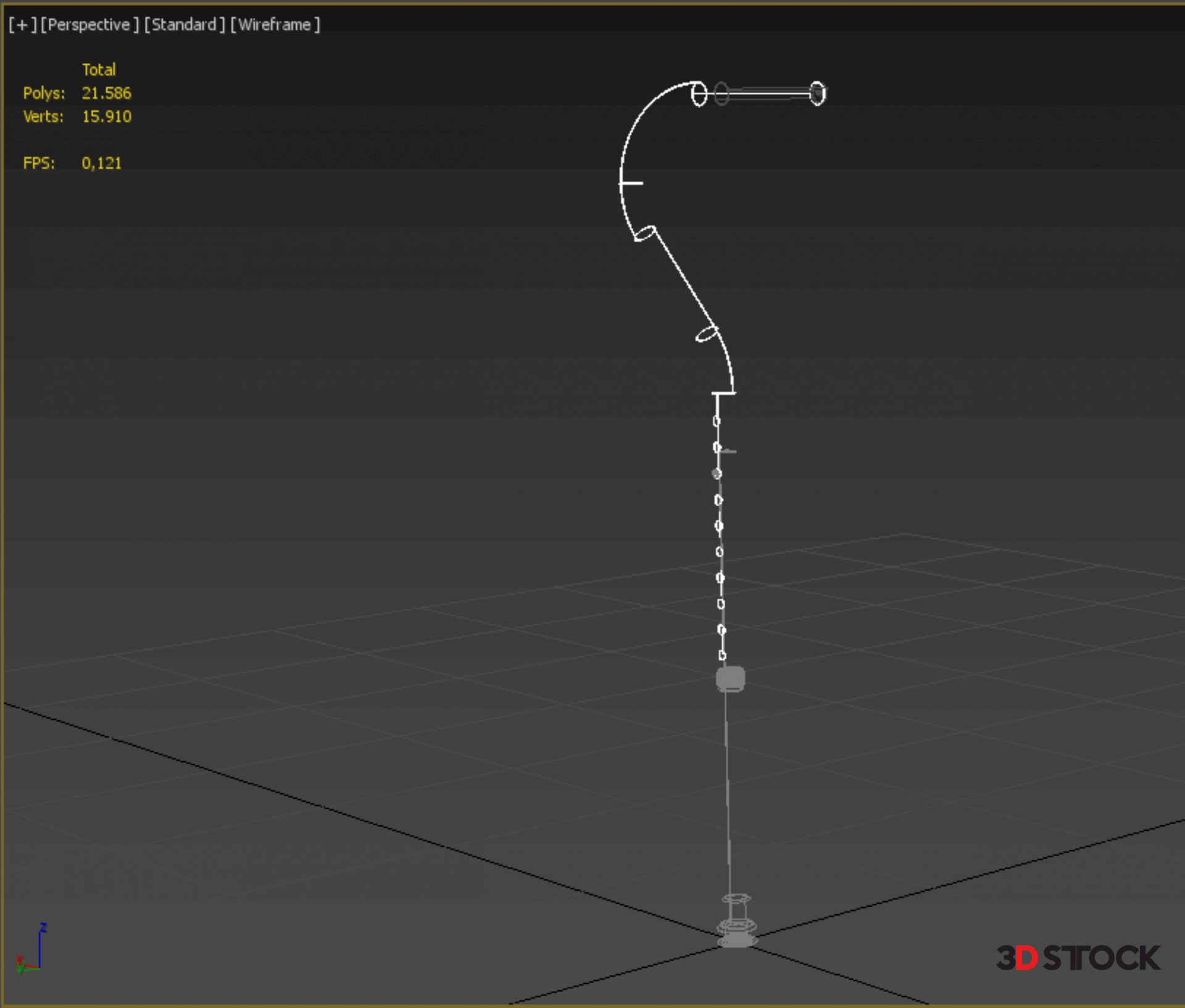Click the FPS value 0,121

[101, 163]
